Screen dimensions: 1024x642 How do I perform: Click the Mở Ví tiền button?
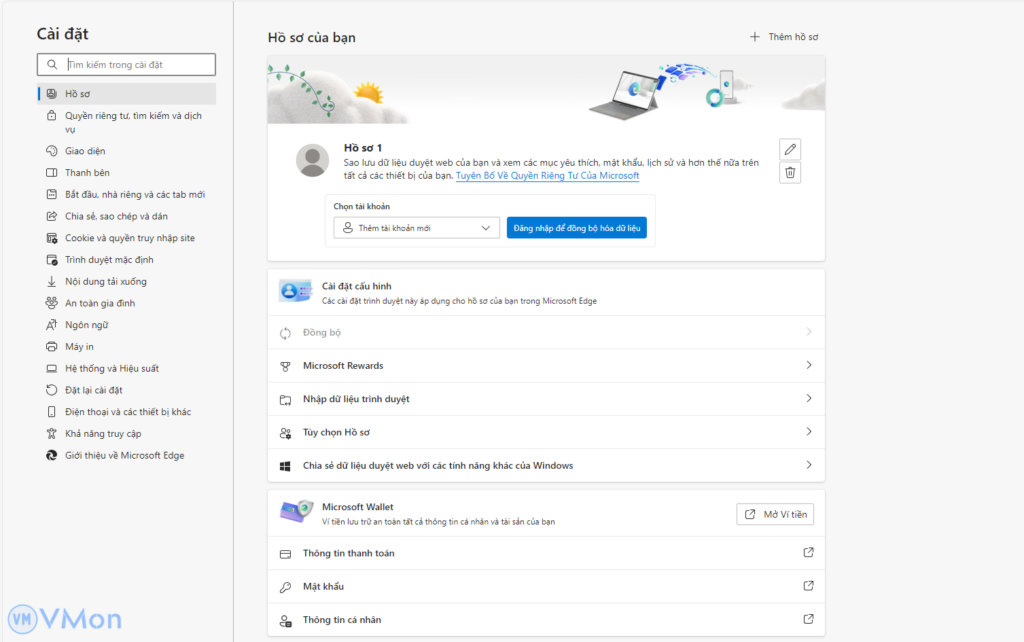[775, 514]
